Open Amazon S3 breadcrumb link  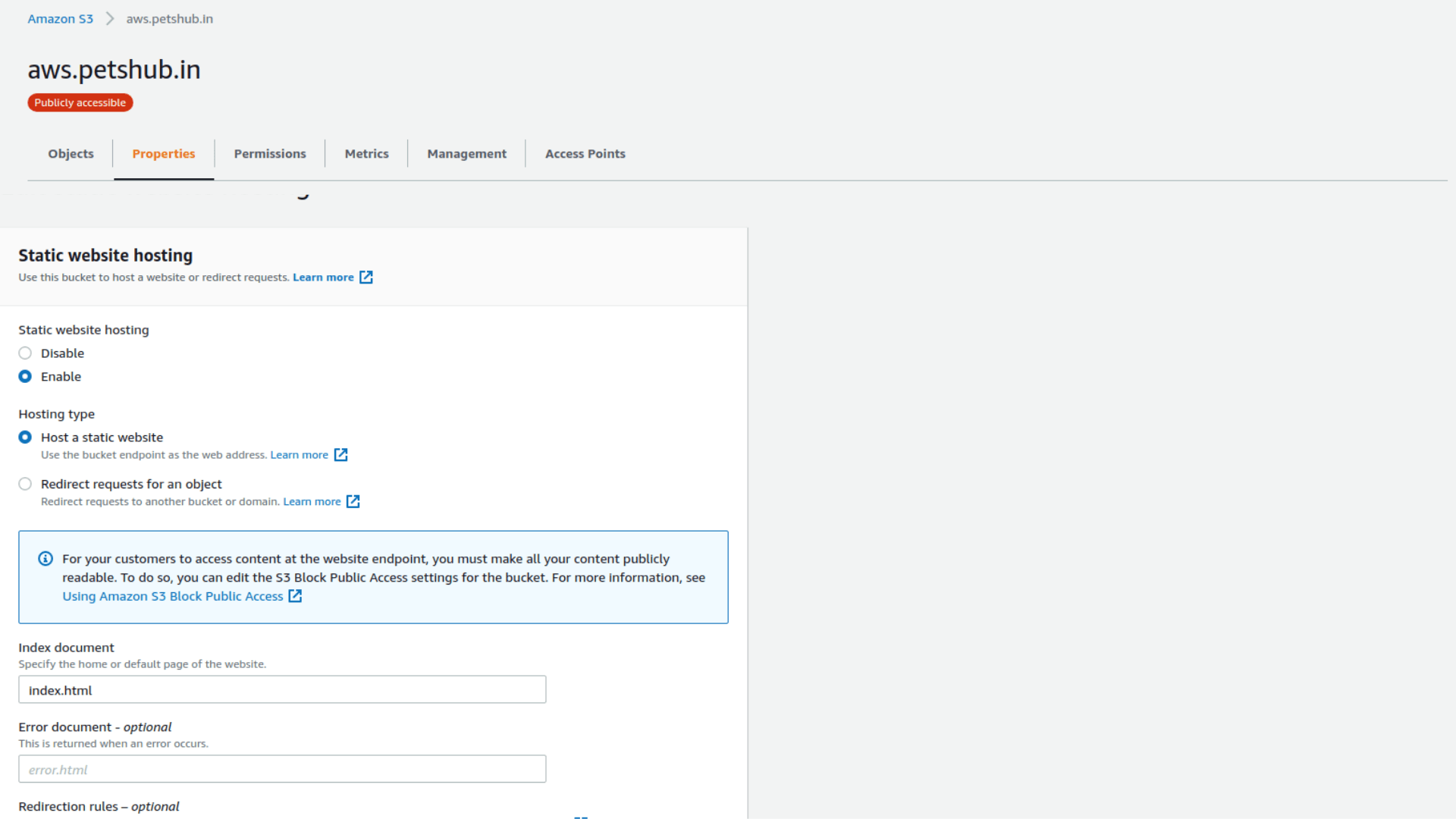(60, 19)
